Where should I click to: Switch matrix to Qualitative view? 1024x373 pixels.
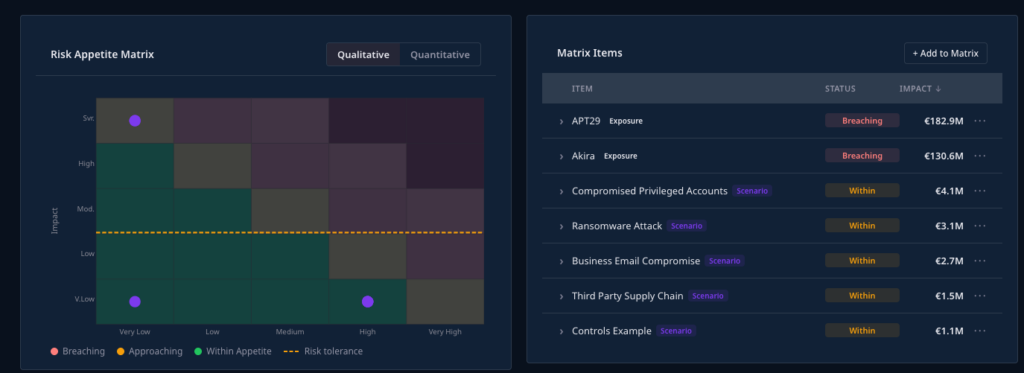pyautogui.click(x=363, y=55)
